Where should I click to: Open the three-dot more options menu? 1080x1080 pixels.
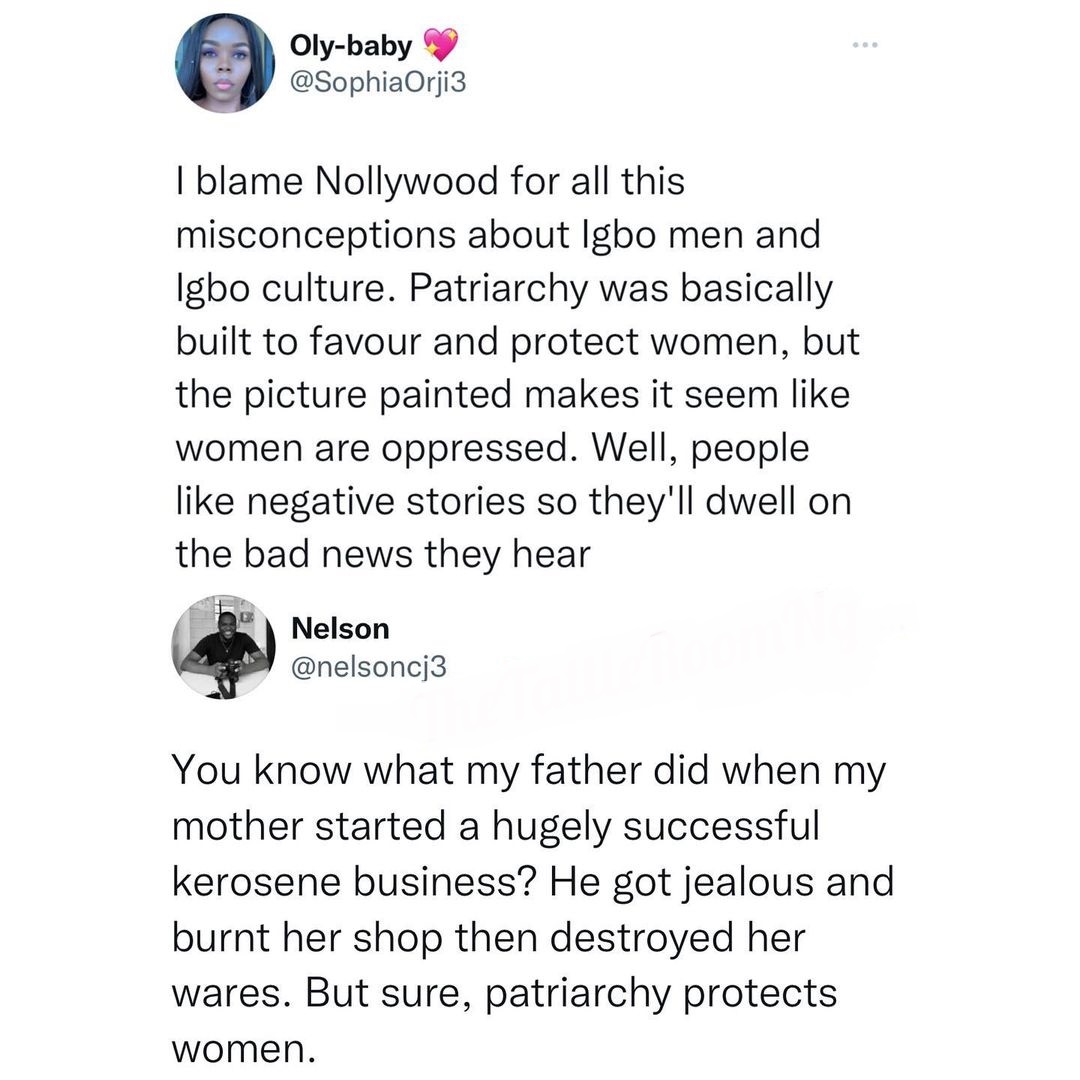[x=864, y=48]
